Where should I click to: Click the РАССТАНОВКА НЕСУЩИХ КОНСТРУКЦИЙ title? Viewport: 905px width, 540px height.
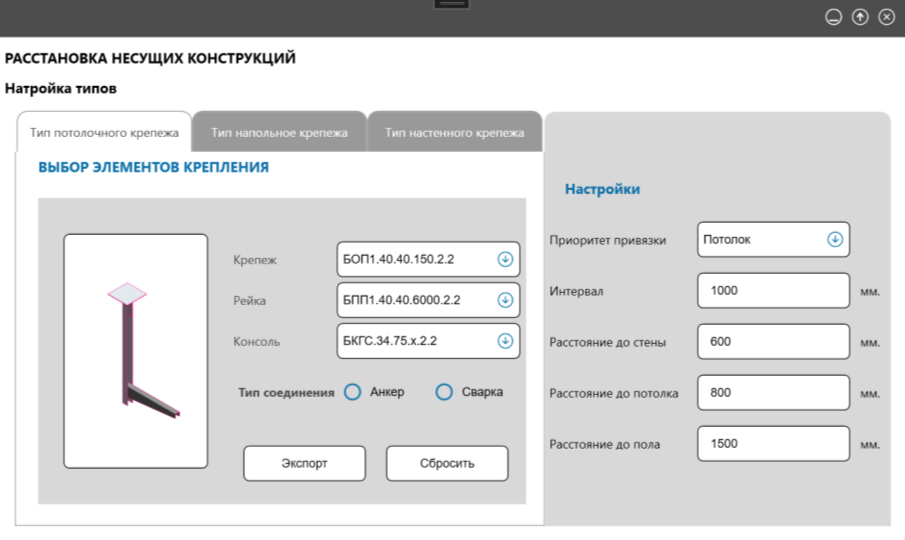pyautogui.click(x=150, y=58)
